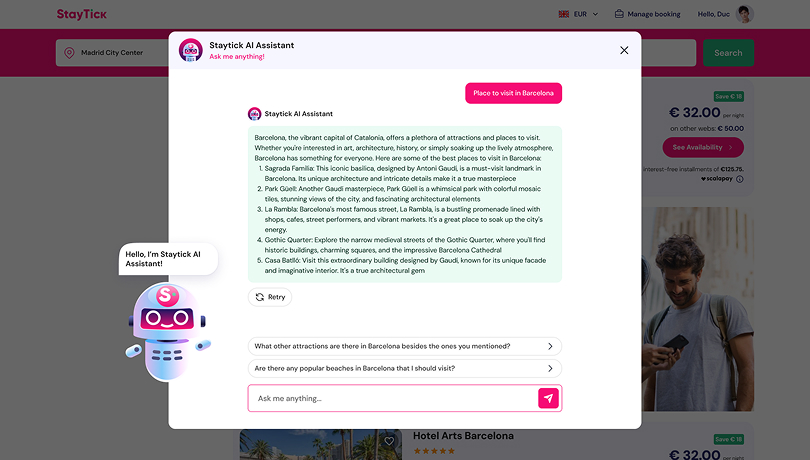Click the briefcase icon beside Manage booking
This screenshot has height=460, width=810.
tap(619, 14)
